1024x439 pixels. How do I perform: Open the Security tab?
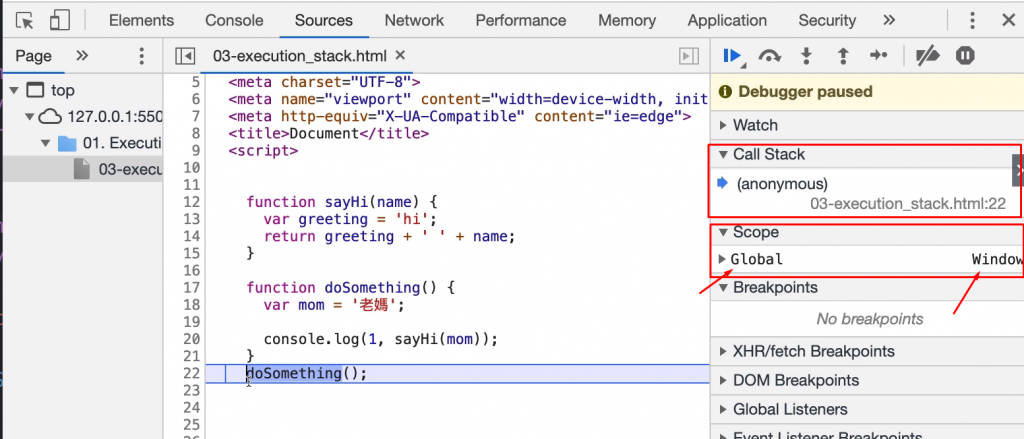[827, 20]
